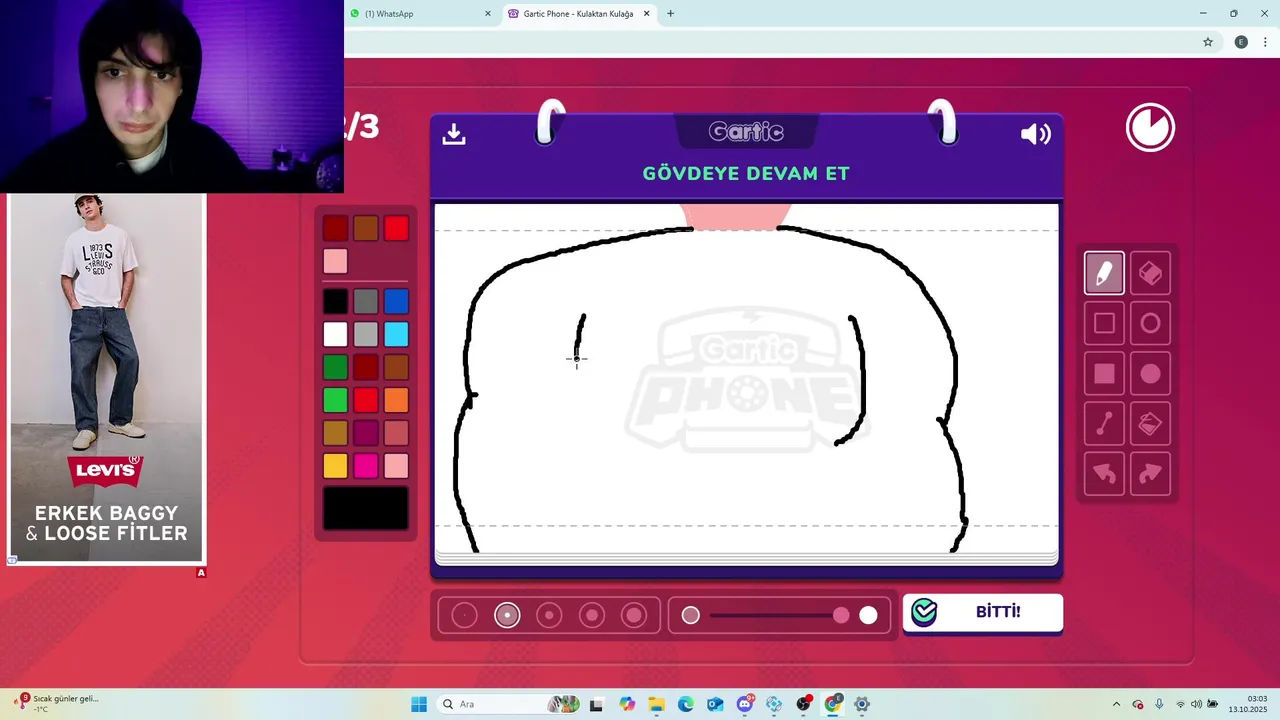1280x720 pixels.
Task: Click the BİTTİ! done button
Action: tap(983, 612)
